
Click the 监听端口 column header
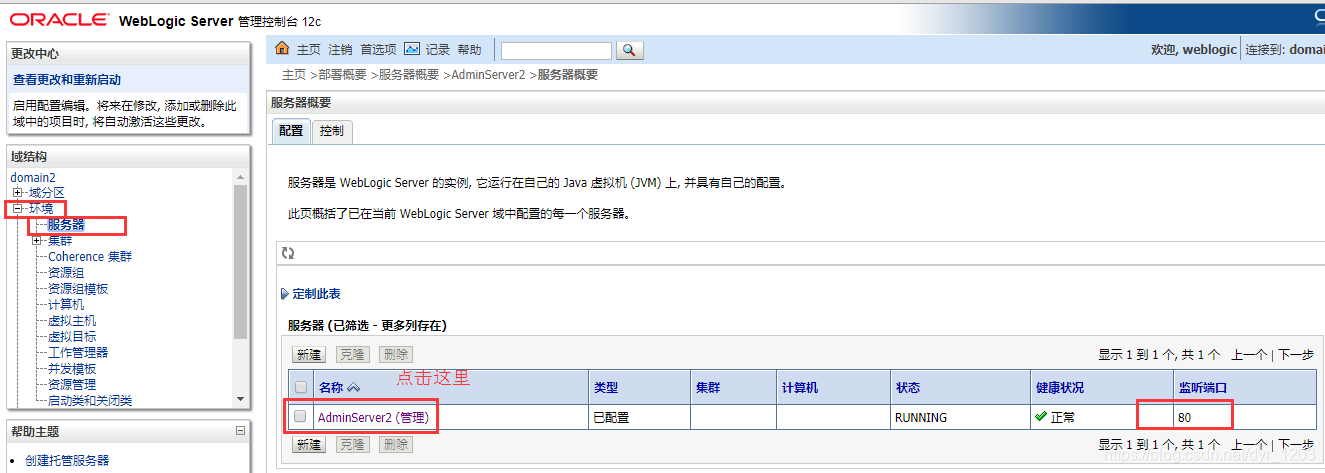click(1202, 388)
